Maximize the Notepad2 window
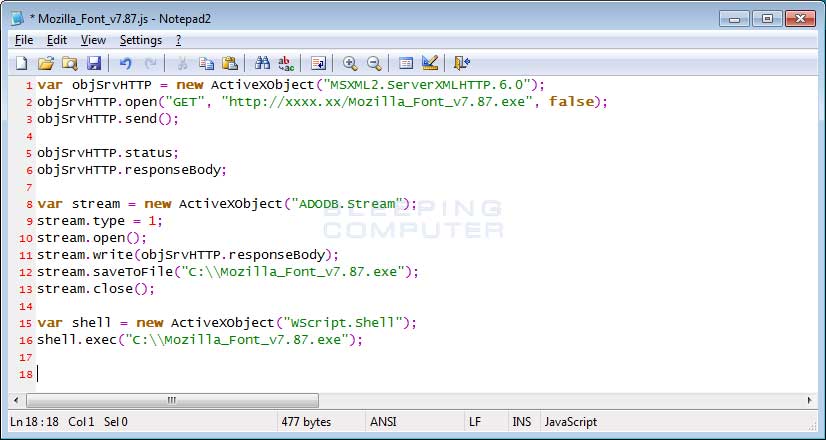The width and height of the screenshot is (826, 440). click(767, 19)
